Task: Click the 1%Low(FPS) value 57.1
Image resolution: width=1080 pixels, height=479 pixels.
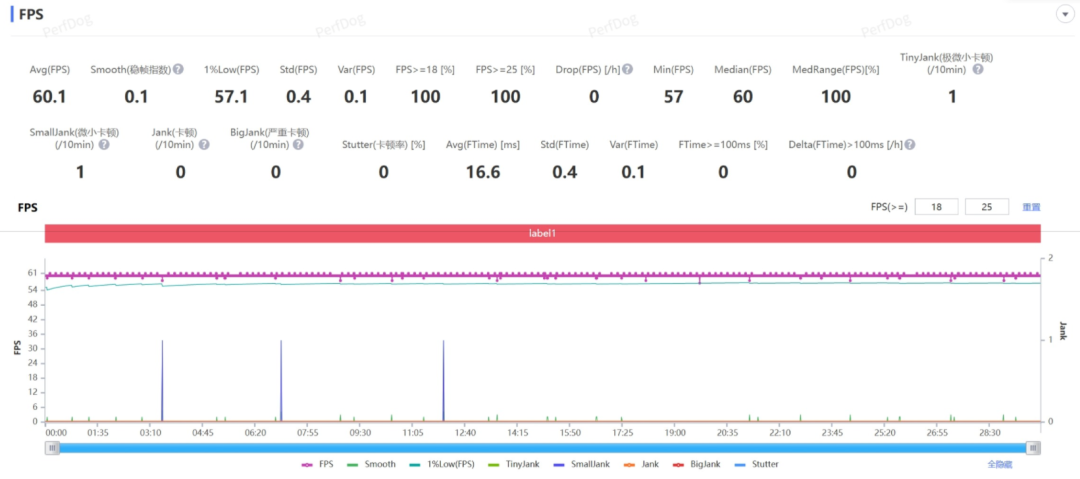Action: pyautogui.click(x=231, y=96)
